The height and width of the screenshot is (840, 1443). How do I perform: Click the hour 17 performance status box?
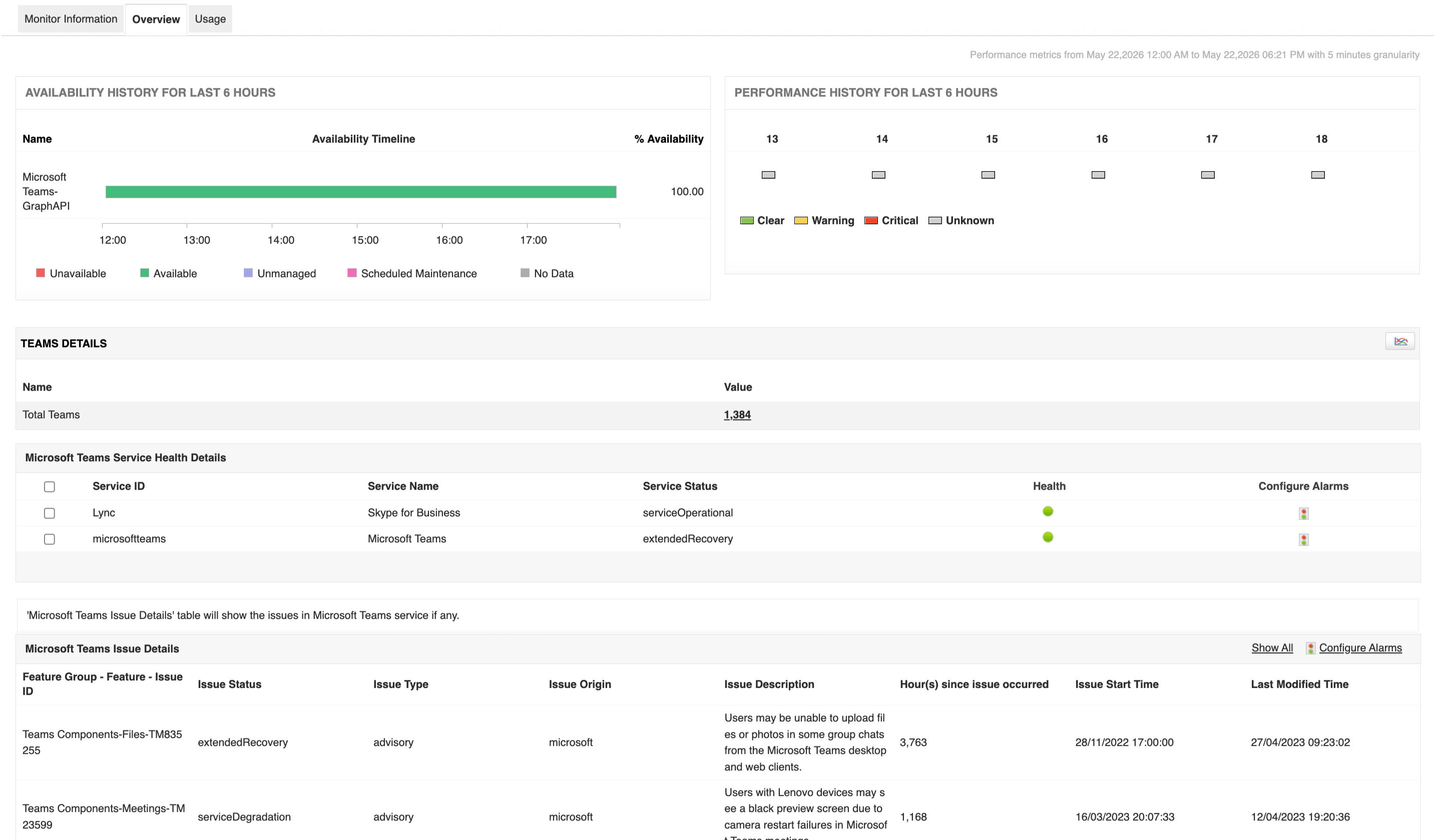(x=1208, y=175)
